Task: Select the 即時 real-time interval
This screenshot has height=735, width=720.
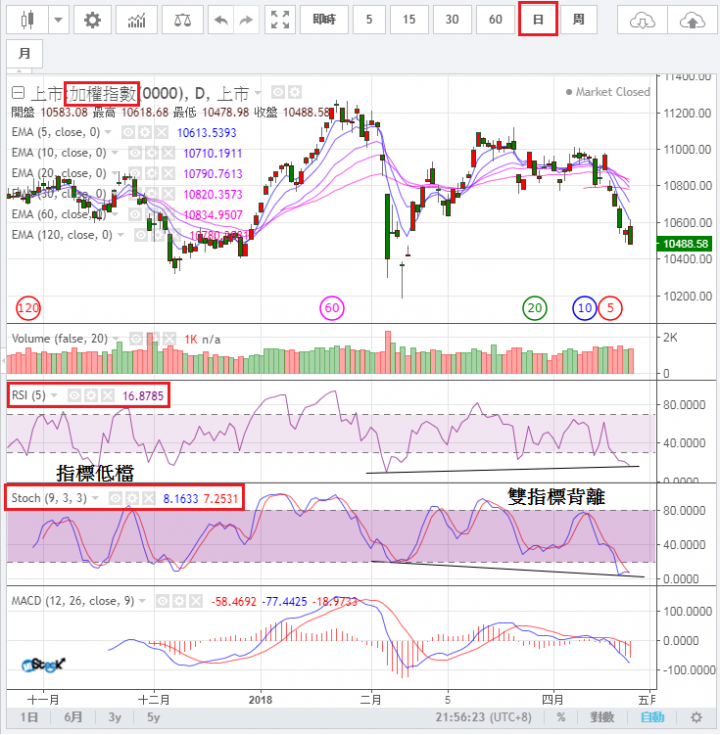Action: point(324,20)
